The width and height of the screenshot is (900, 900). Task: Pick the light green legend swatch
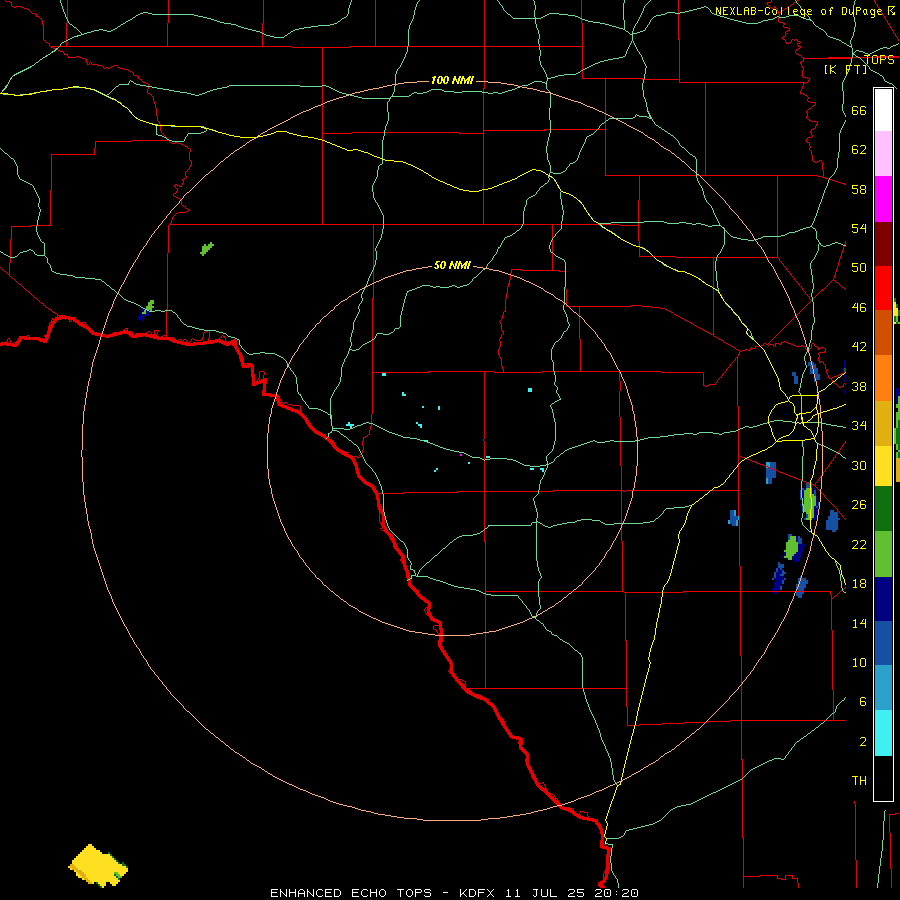click(x=883, y=554)
